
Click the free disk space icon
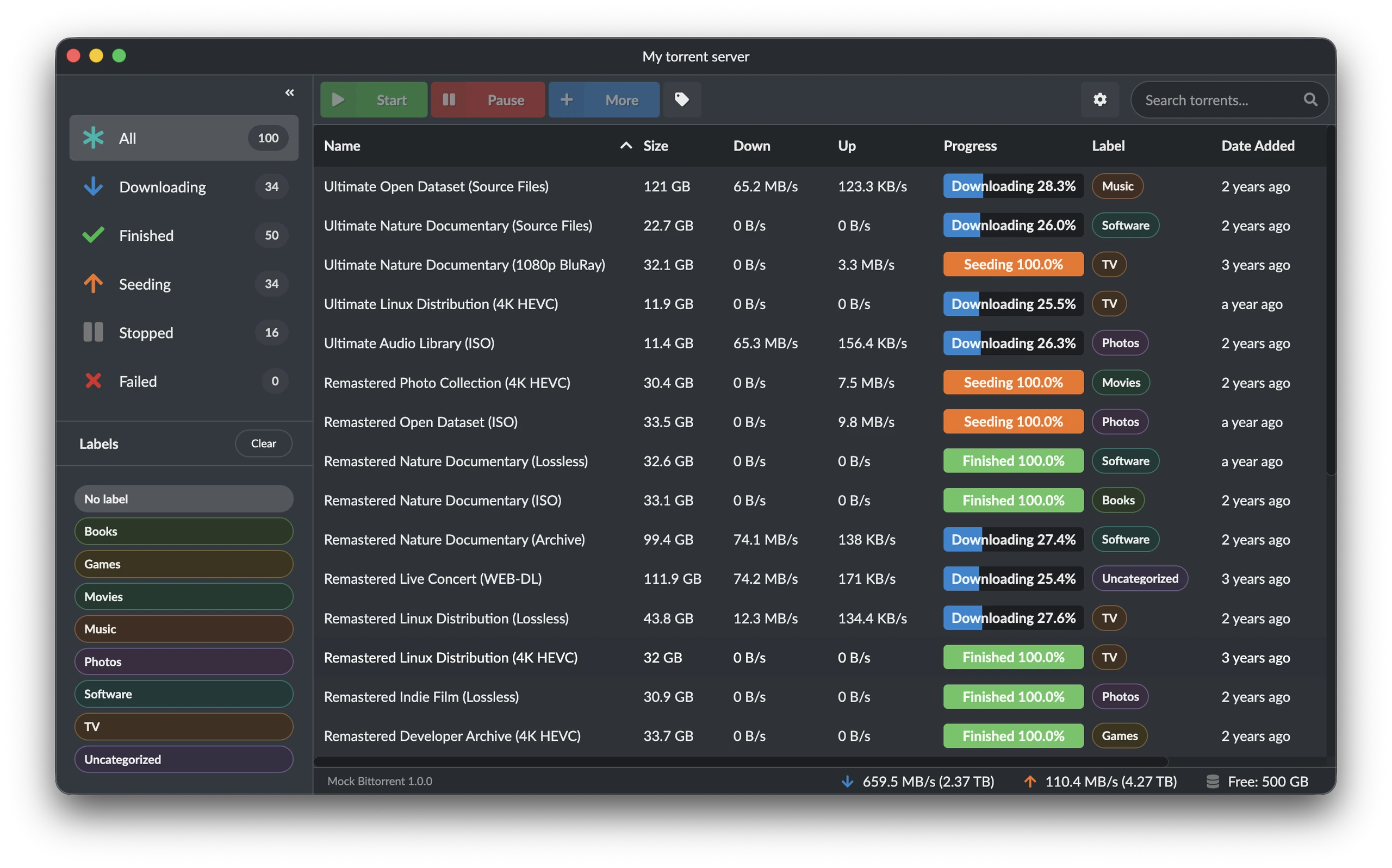1212,782
